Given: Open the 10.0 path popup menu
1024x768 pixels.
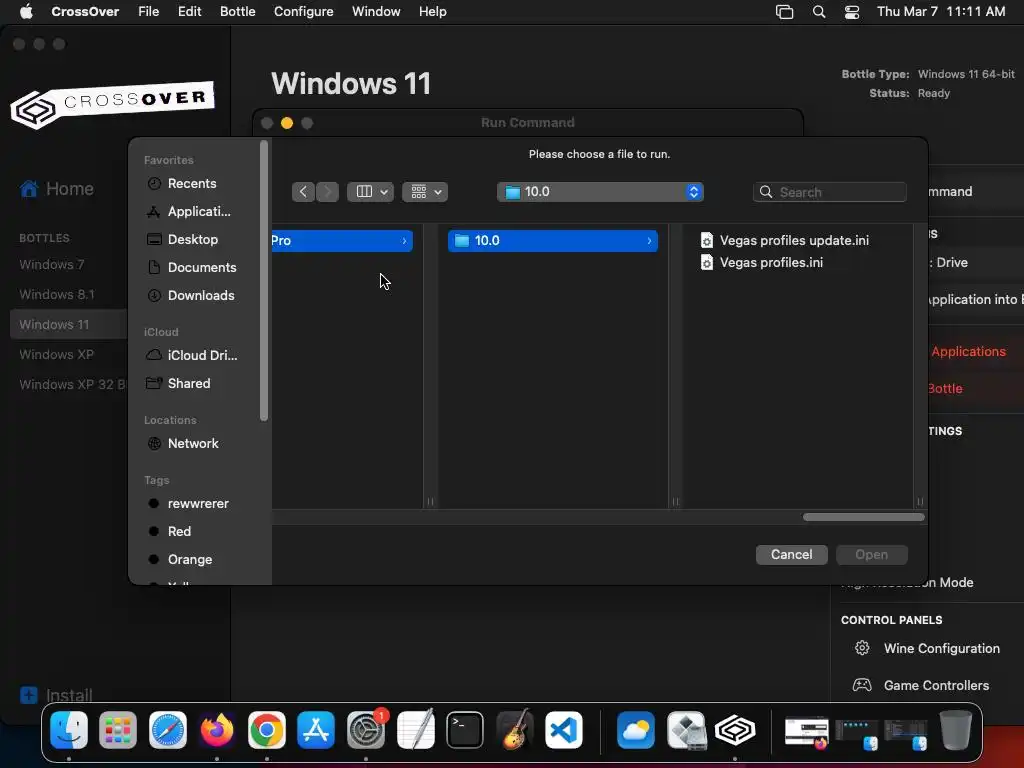Looking at the screenshot, I should point(600,192).
